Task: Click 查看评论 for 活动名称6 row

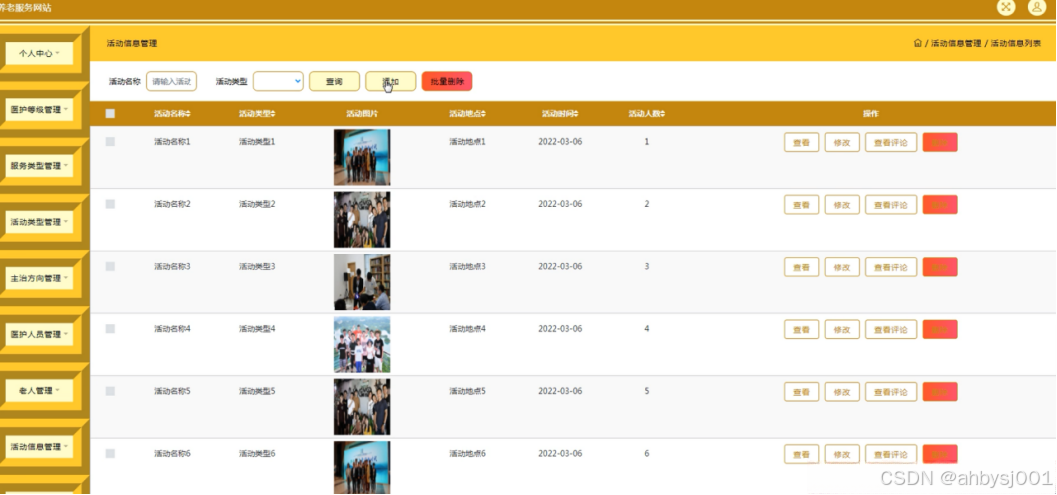Action: tap(890, 455)
